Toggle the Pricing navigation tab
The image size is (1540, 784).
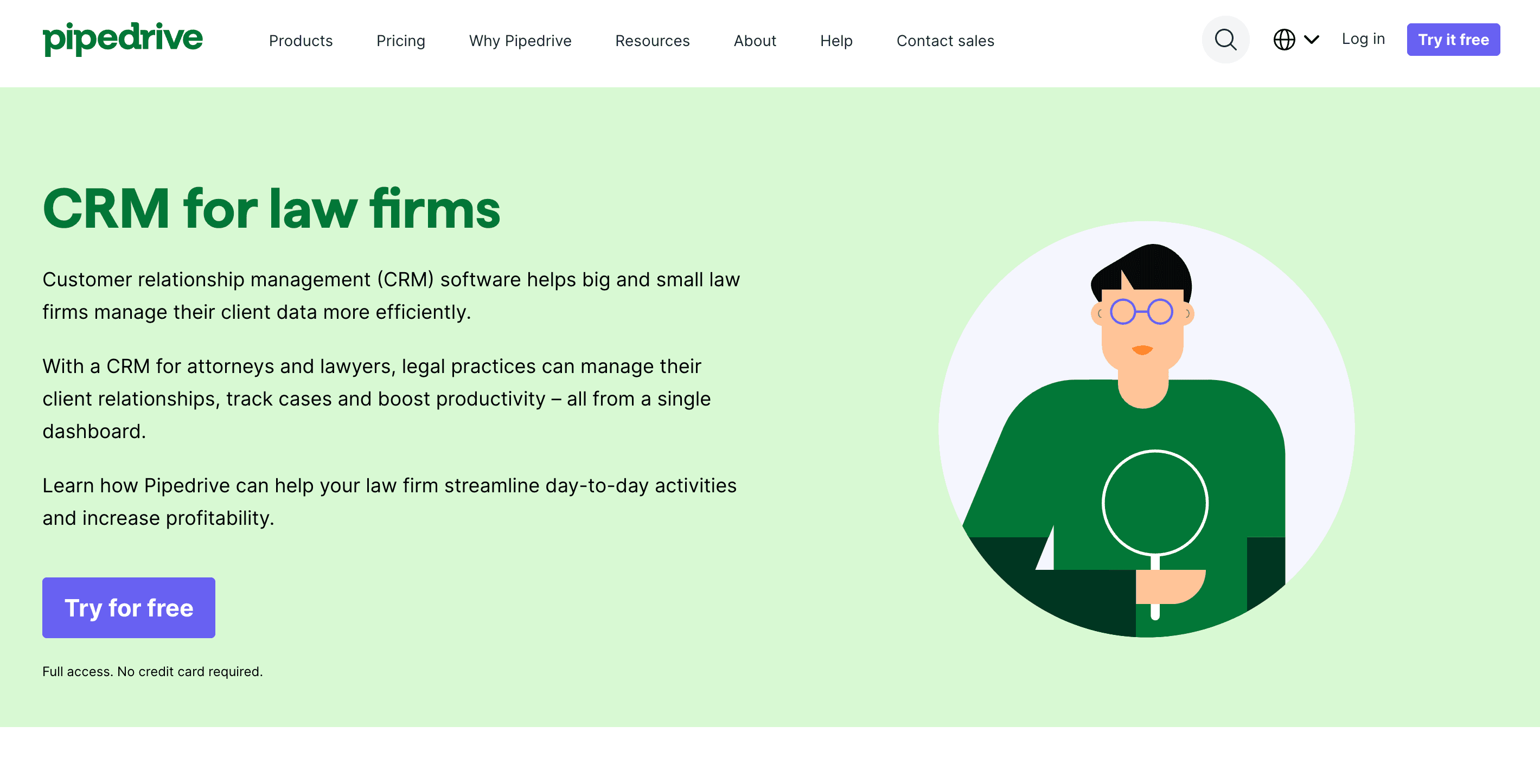pos(401,40)
